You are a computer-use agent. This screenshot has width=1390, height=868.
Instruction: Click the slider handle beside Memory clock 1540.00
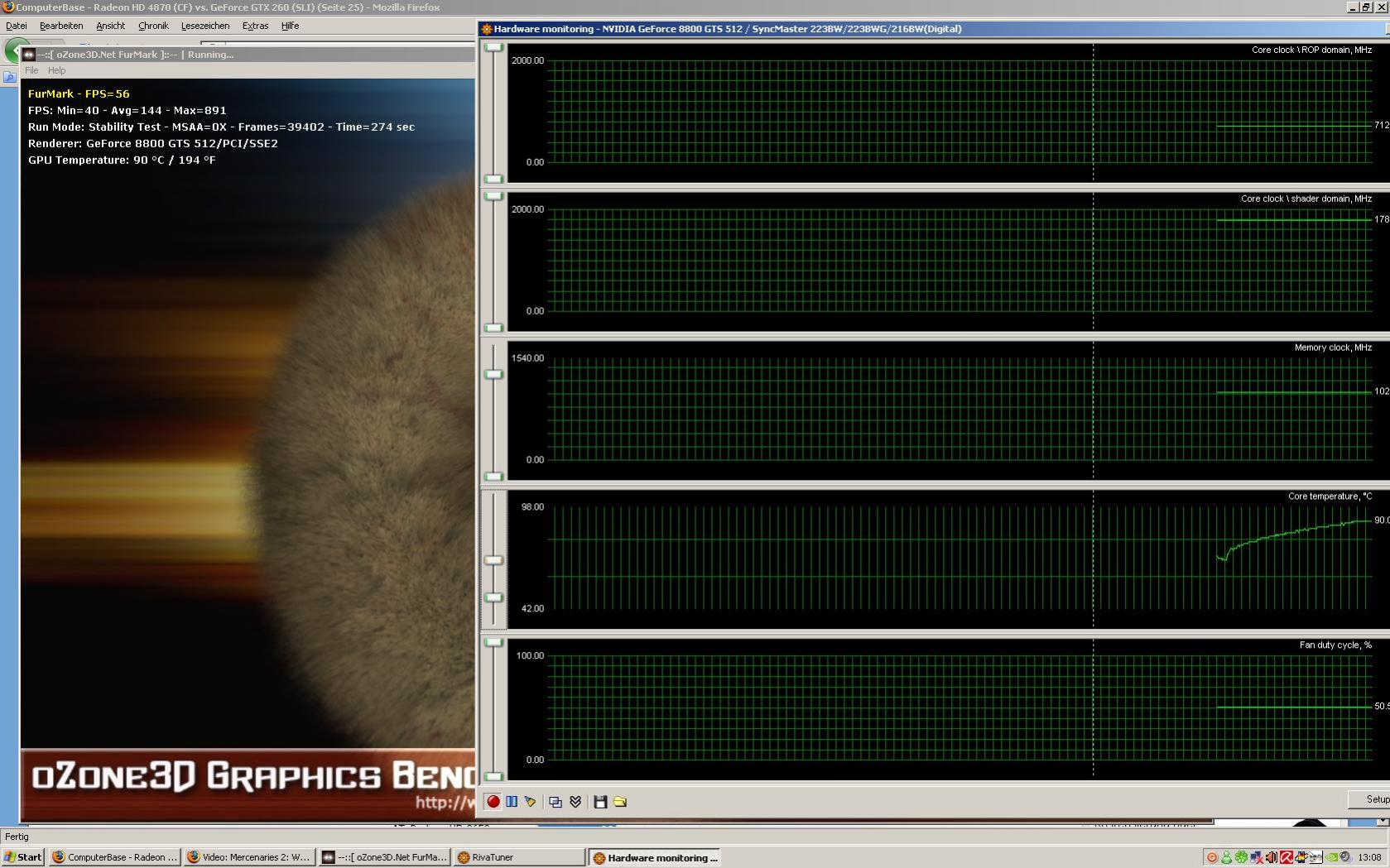tap(493, 375)
